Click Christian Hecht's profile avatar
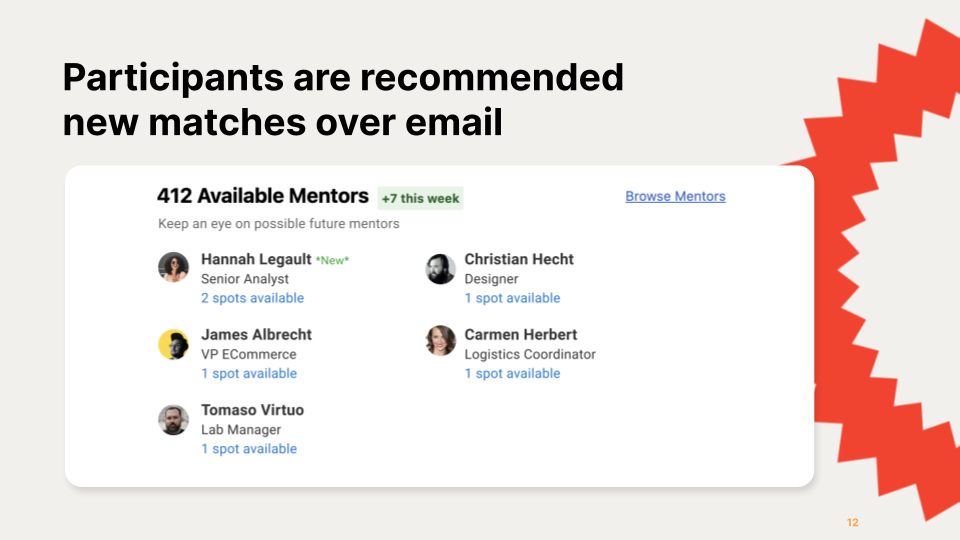 coord(441,268)
